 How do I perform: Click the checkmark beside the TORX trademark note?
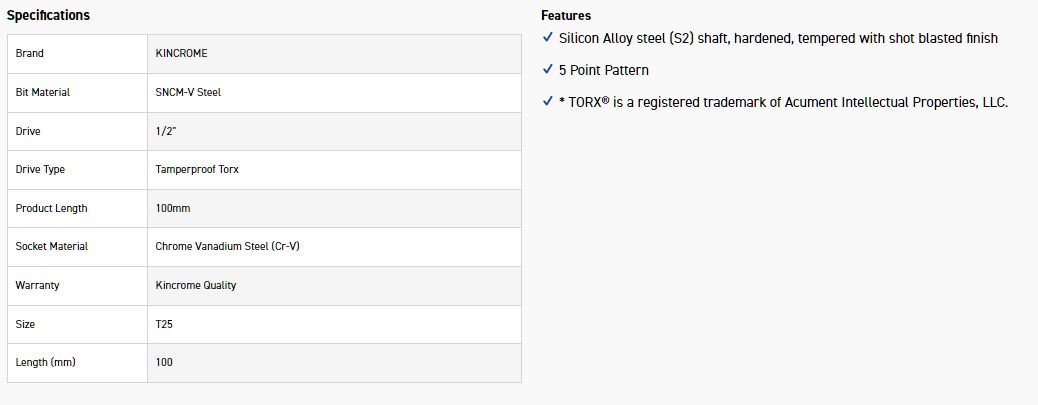point(547,102)
